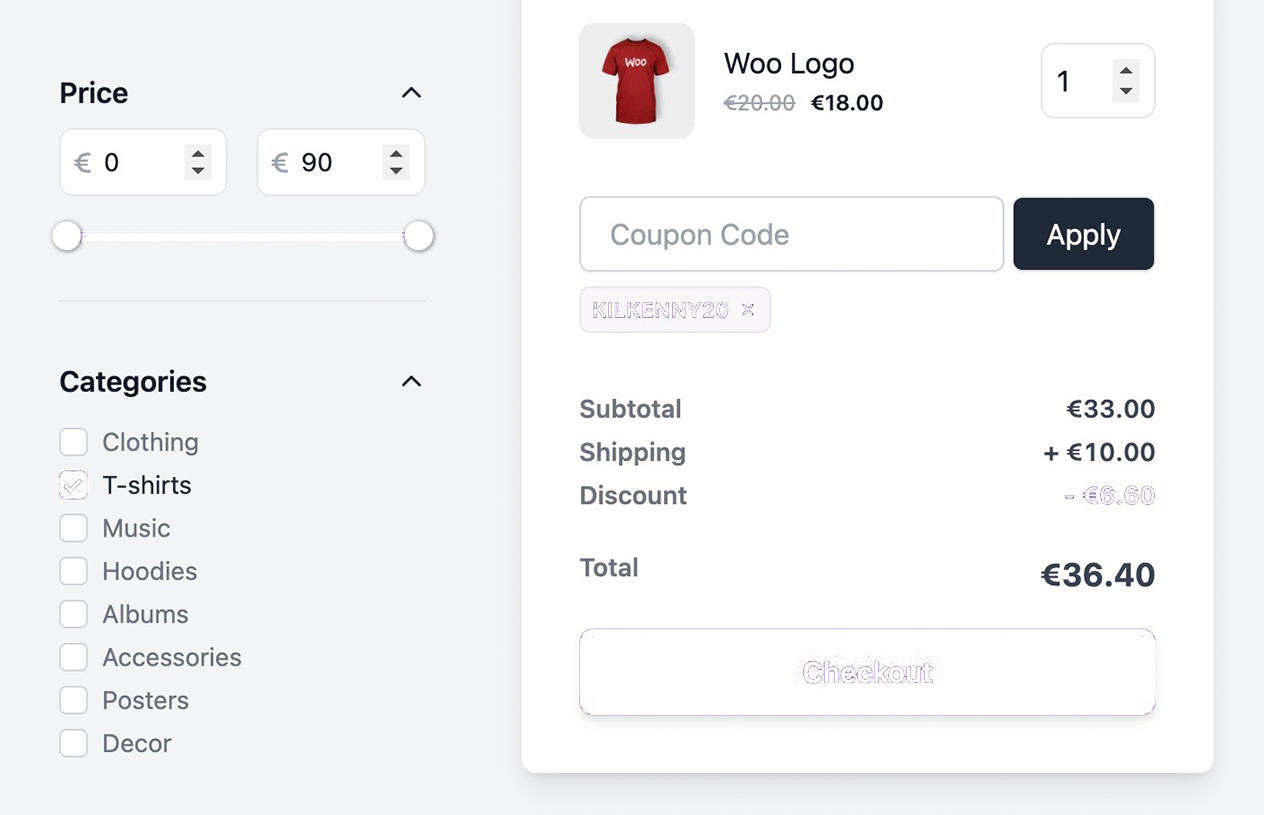
Task: Click the Woo Logo t-shirt thumbnail
Action: [x=637, y=81]
